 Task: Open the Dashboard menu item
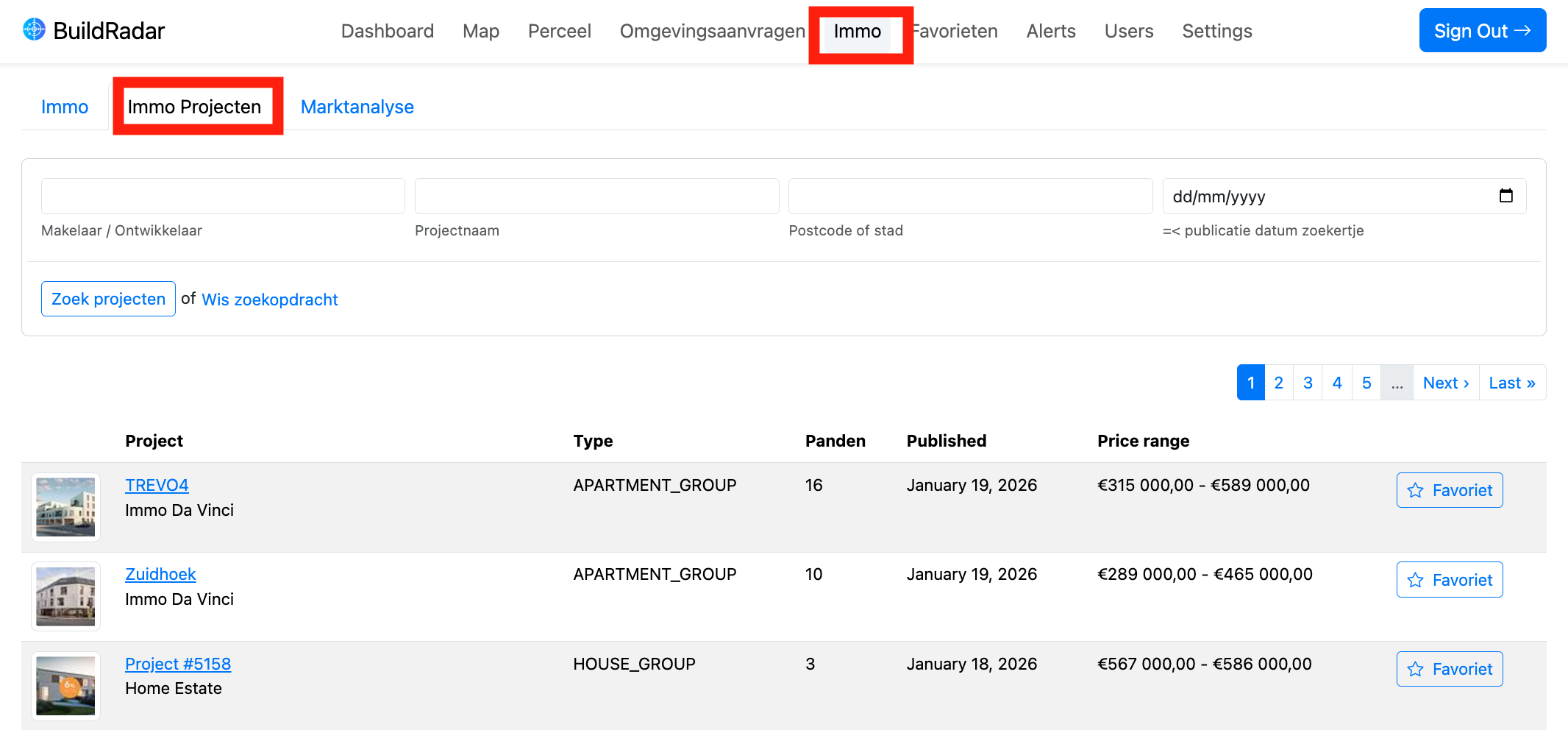click(387, 31)
